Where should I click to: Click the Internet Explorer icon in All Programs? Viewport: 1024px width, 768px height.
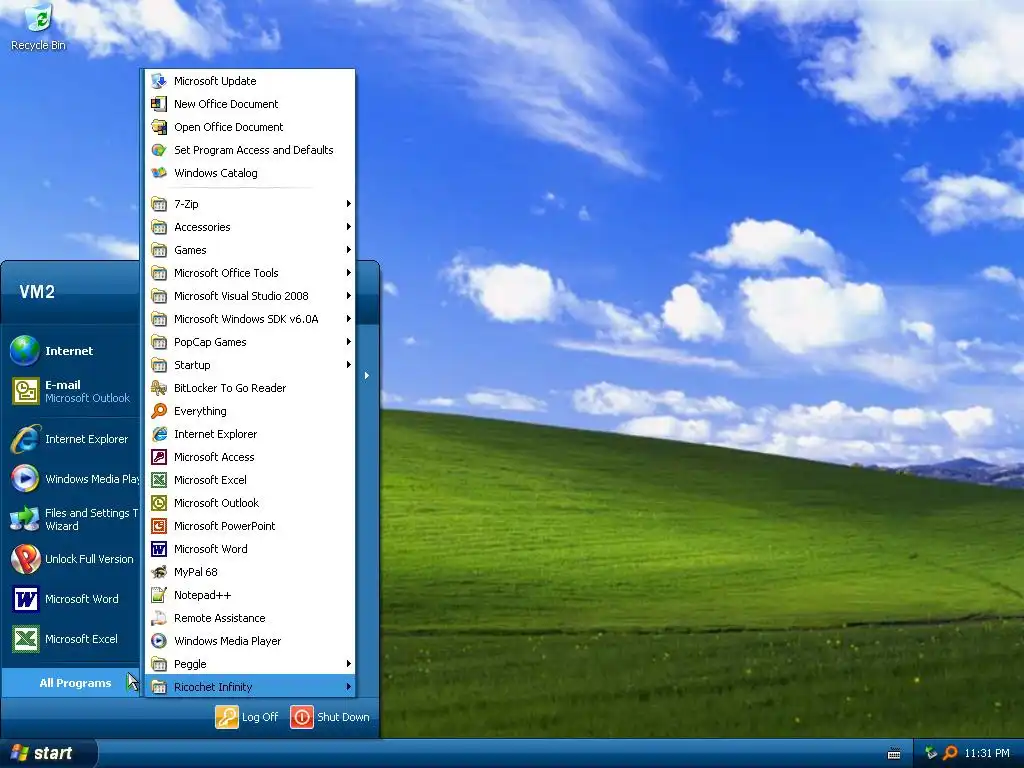[x=159, y=434]
